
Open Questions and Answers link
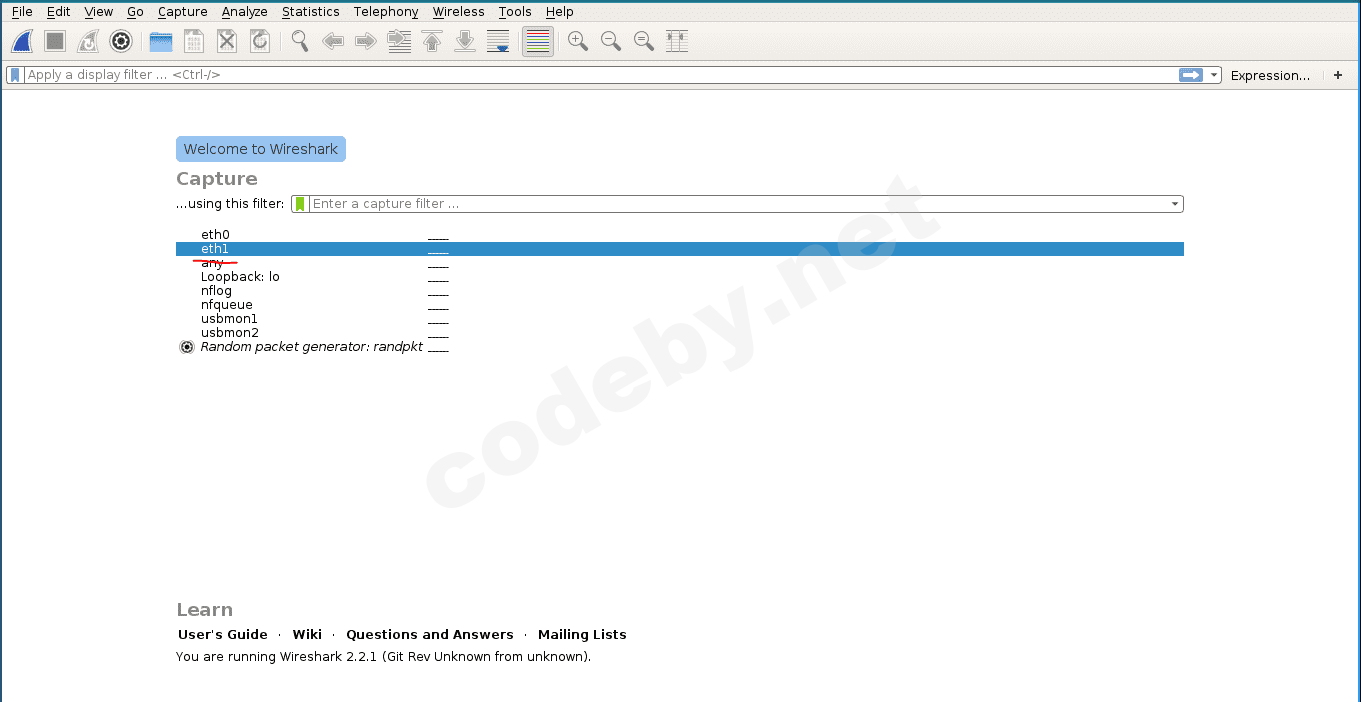pyautogui.click(x=430, y=634)
